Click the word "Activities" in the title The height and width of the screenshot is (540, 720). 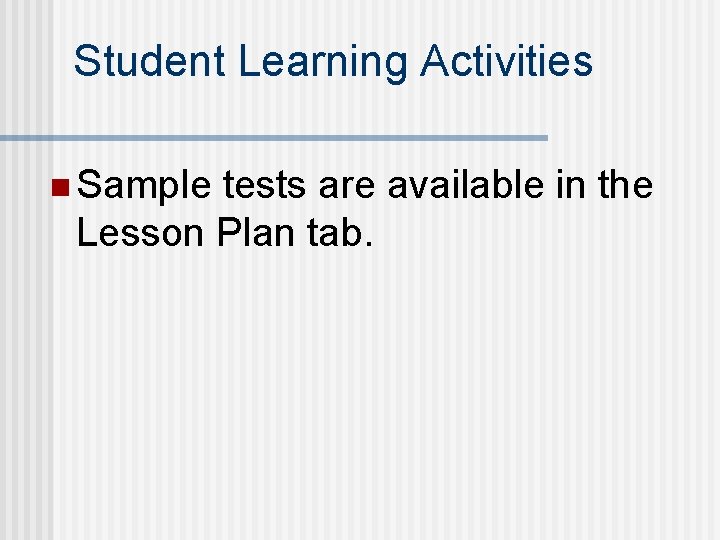(x=506, y=61)
